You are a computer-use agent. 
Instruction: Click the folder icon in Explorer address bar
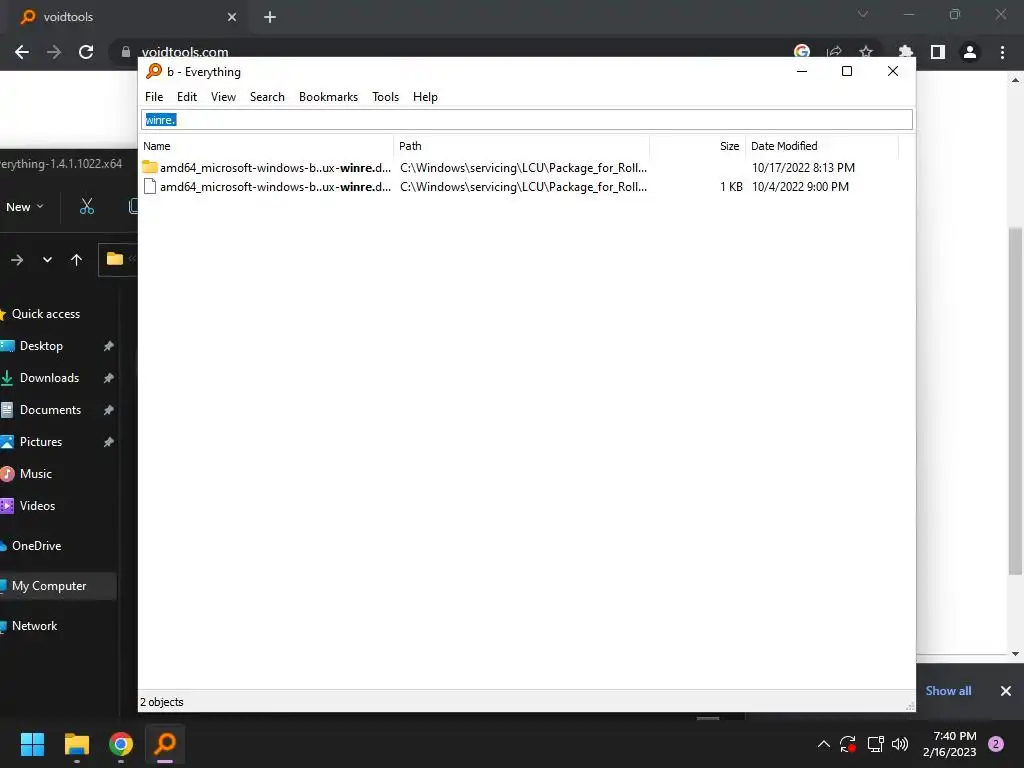pos(115,259)
